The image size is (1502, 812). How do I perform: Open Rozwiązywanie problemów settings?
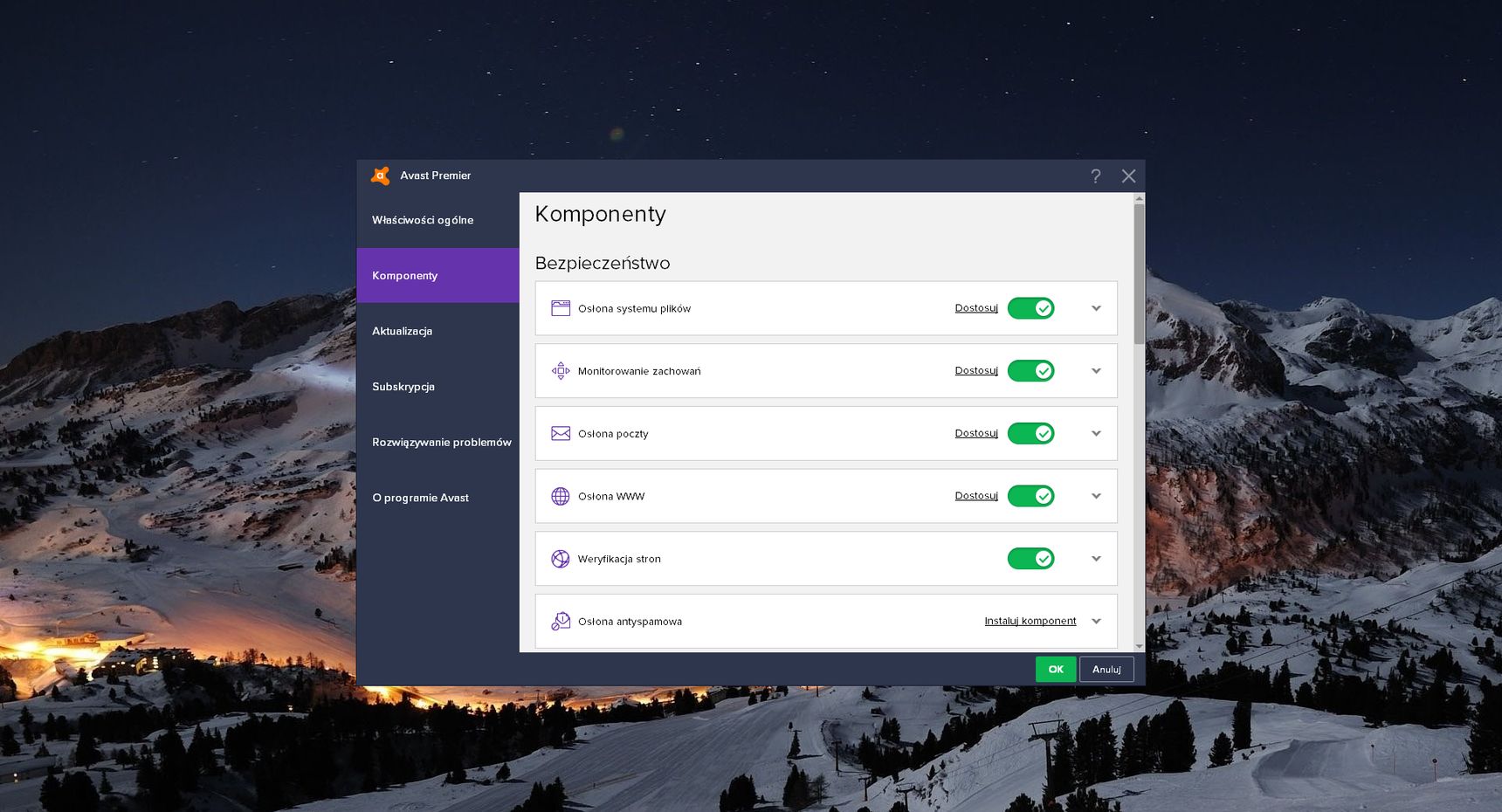pos(438,442)
